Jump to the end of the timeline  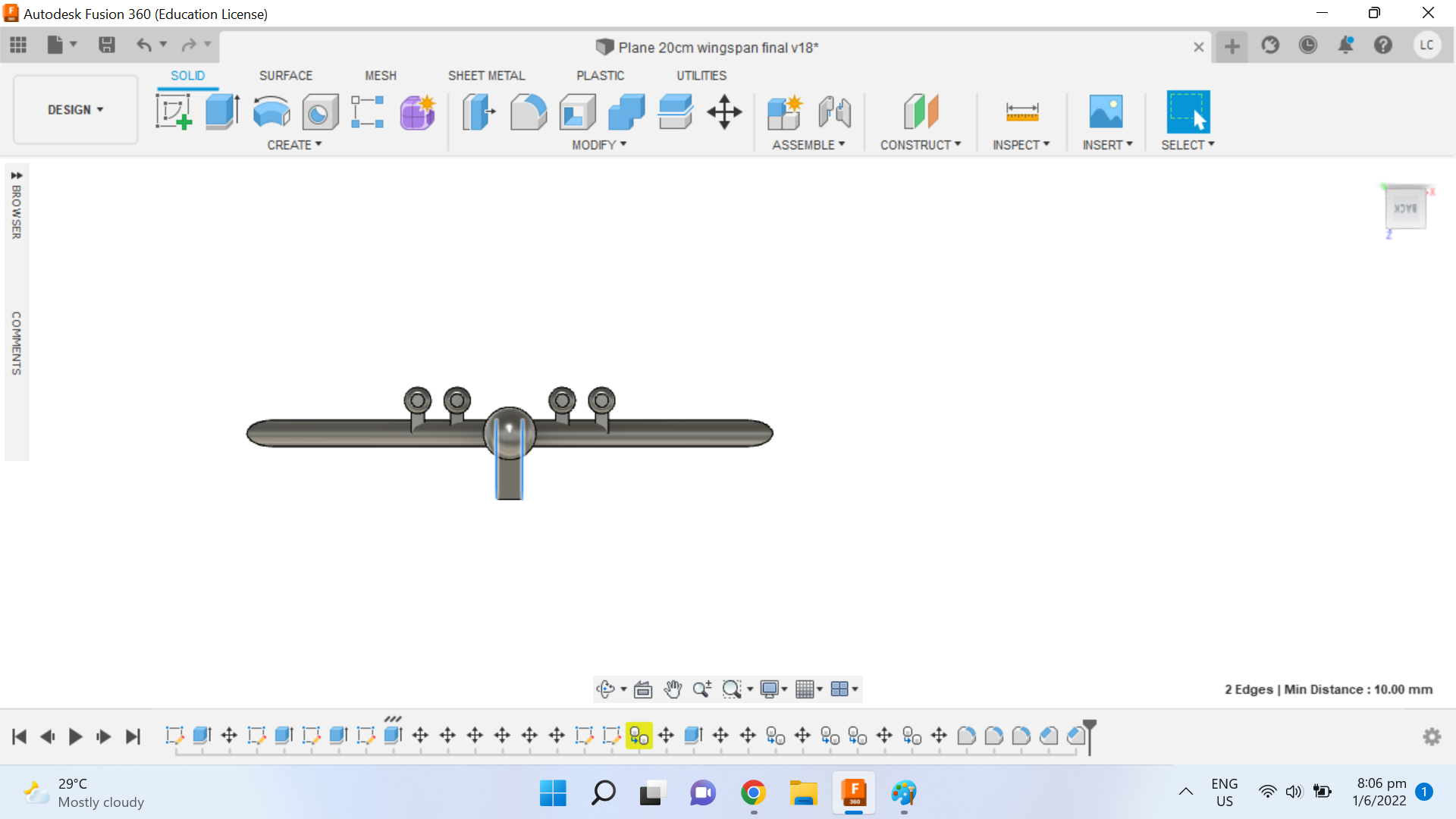coord(133,736)
